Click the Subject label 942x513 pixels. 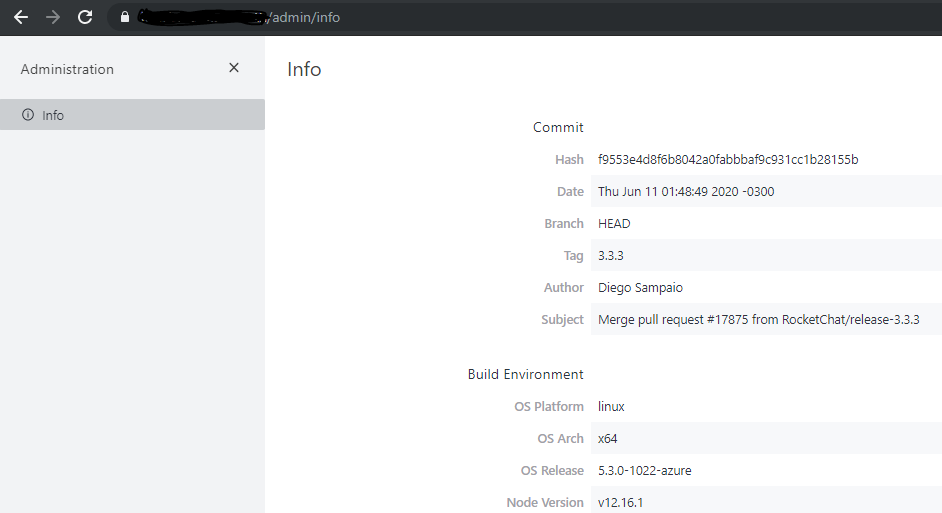click(562, 319)
